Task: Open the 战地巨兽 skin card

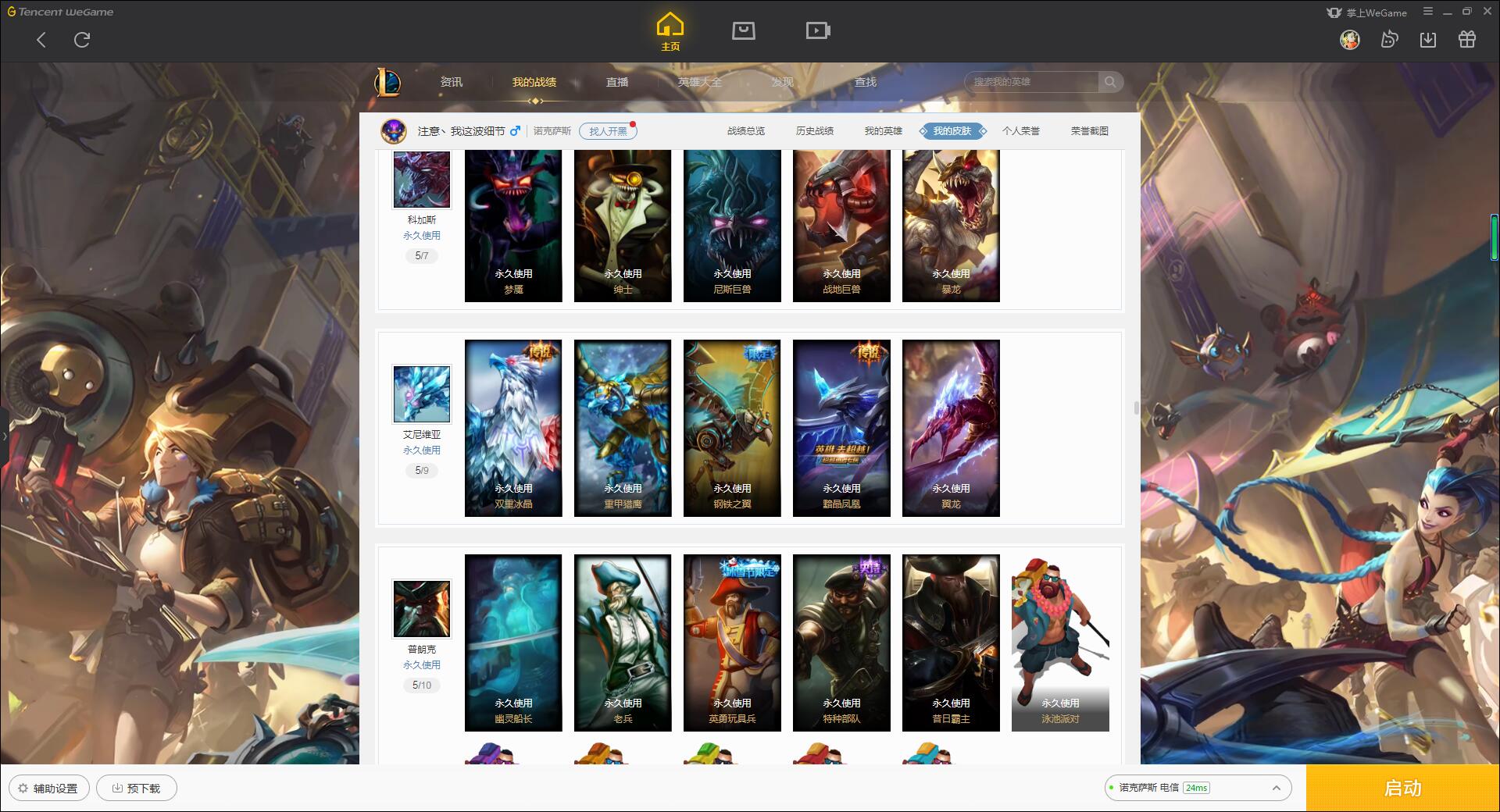Action: (841, 226)
